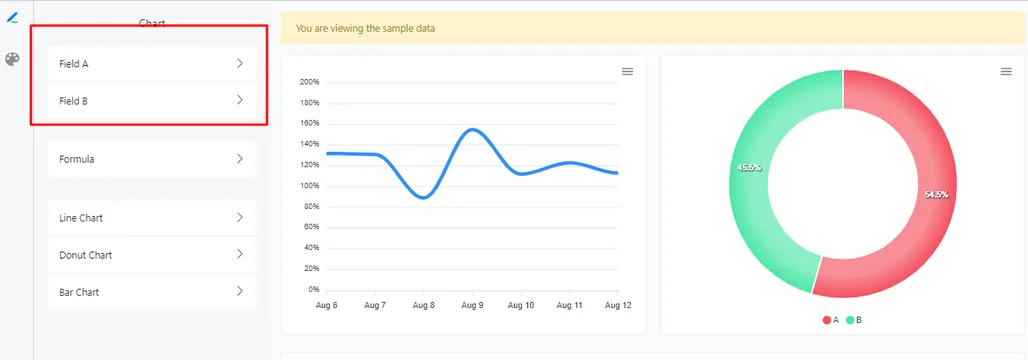Expand the Donut Chart chevron arrow
This screenshot has width=1028, height=360.
tap(240, 254)
